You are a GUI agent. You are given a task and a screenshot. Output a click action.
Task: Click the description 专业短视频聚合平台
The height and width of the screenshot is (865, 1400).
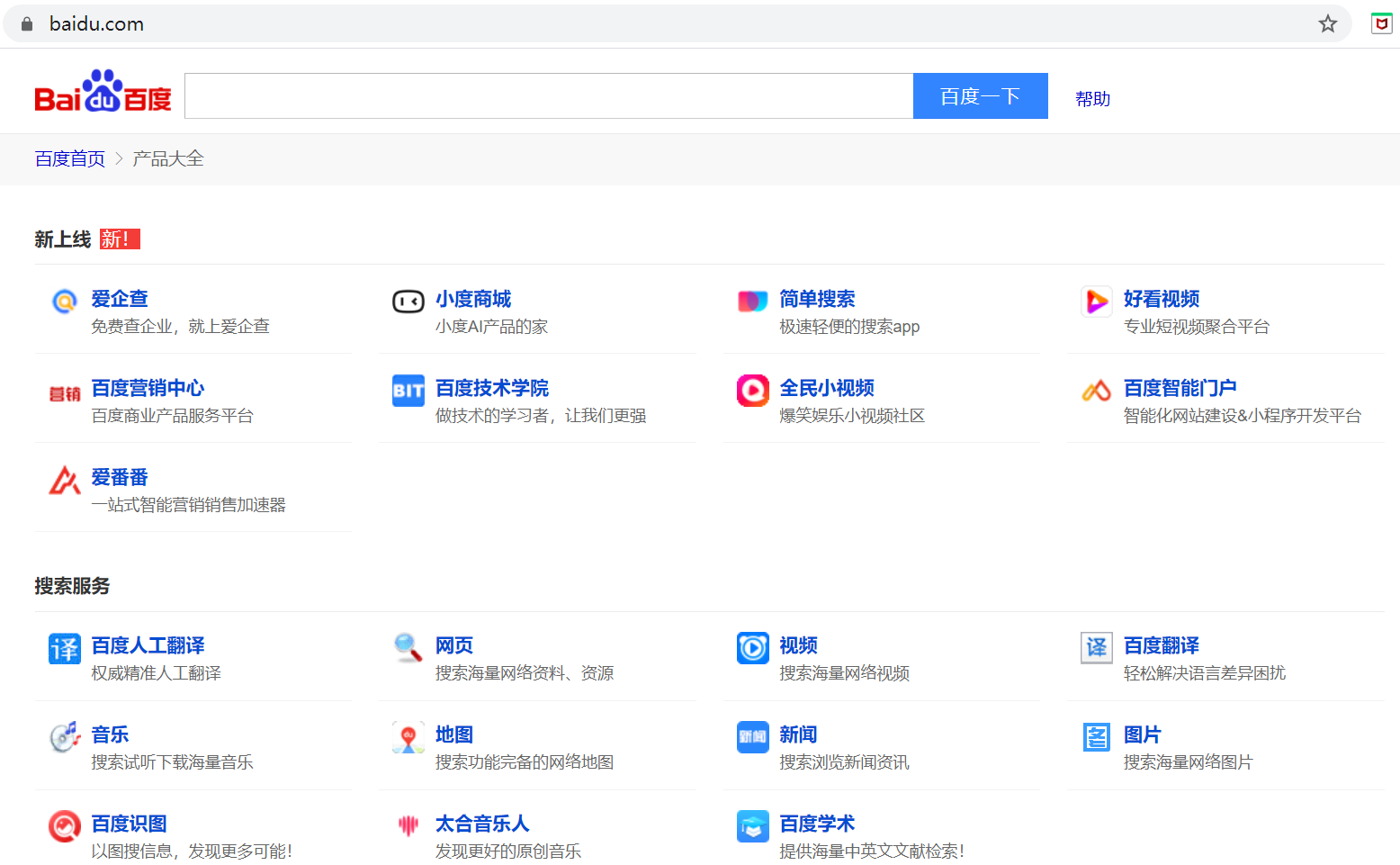tap(1197, 327)
